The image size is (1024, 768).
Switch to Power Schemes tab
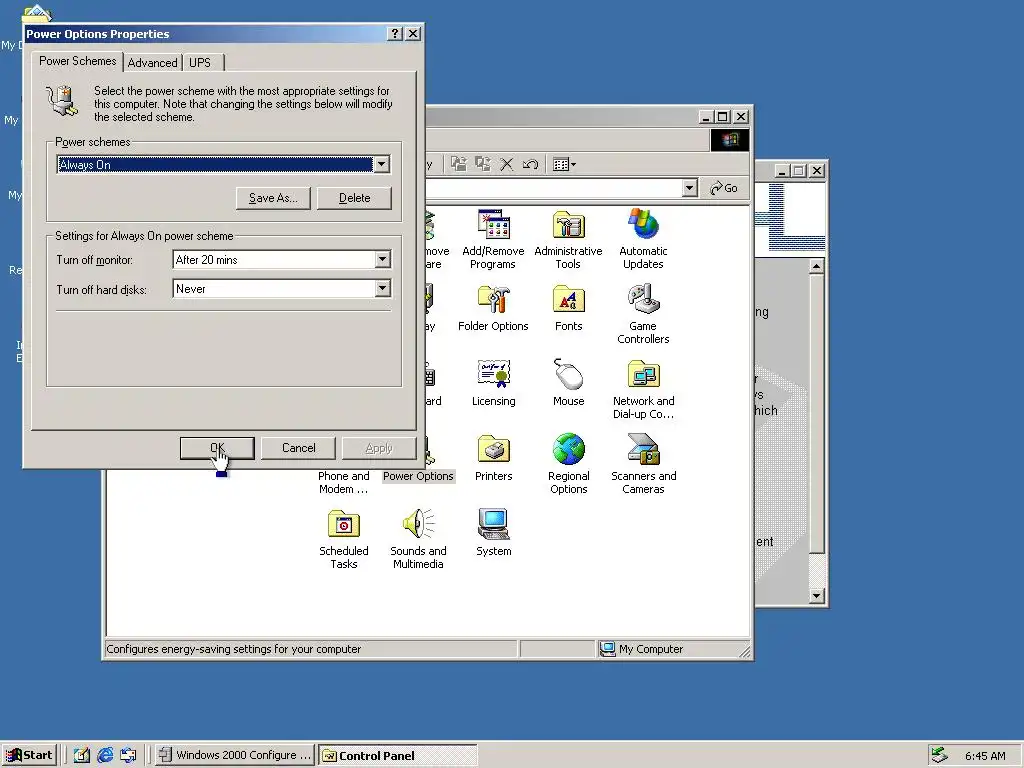point(78,61)
